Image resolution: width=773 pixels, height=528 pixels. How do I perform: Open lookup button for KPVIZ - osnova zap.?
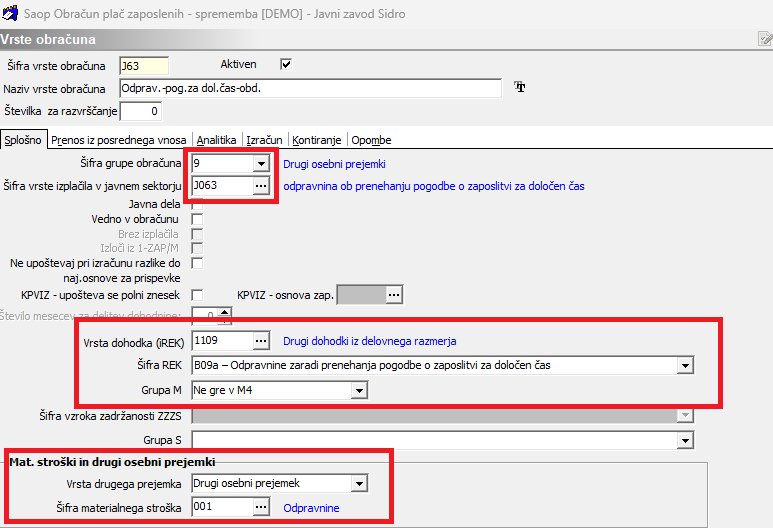393,295
